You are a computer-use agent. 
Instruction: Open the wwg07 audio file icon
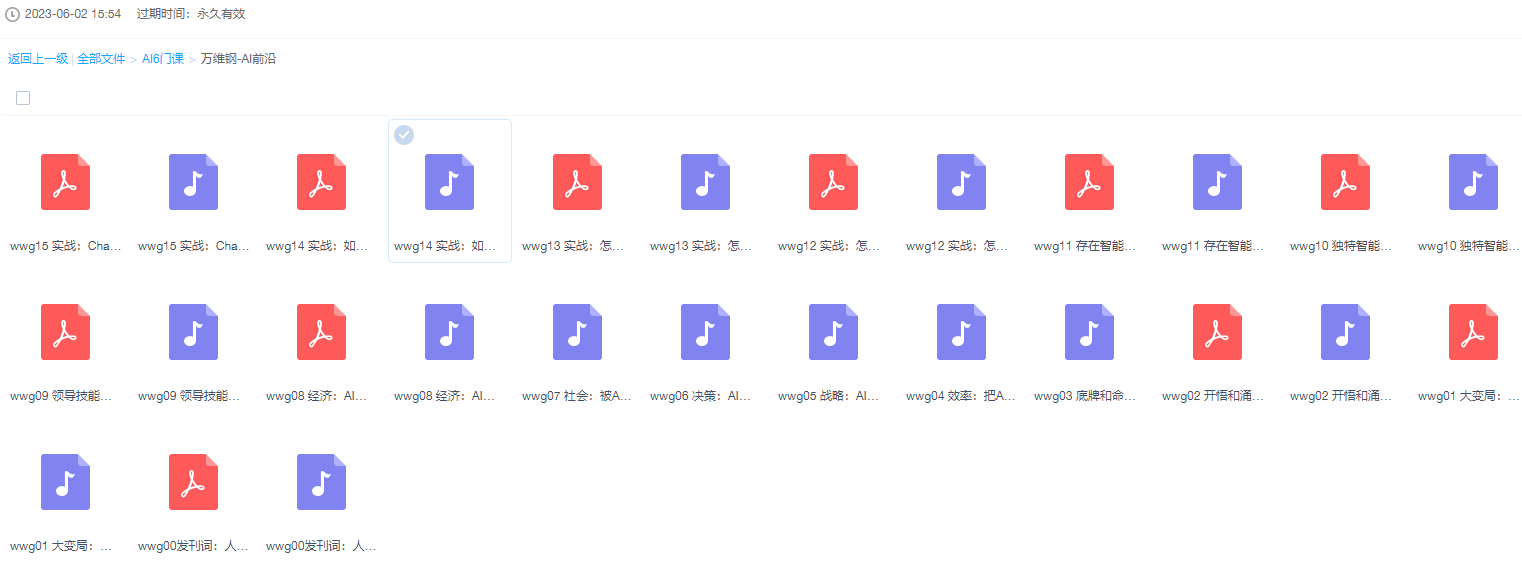[x=577, y=332]
